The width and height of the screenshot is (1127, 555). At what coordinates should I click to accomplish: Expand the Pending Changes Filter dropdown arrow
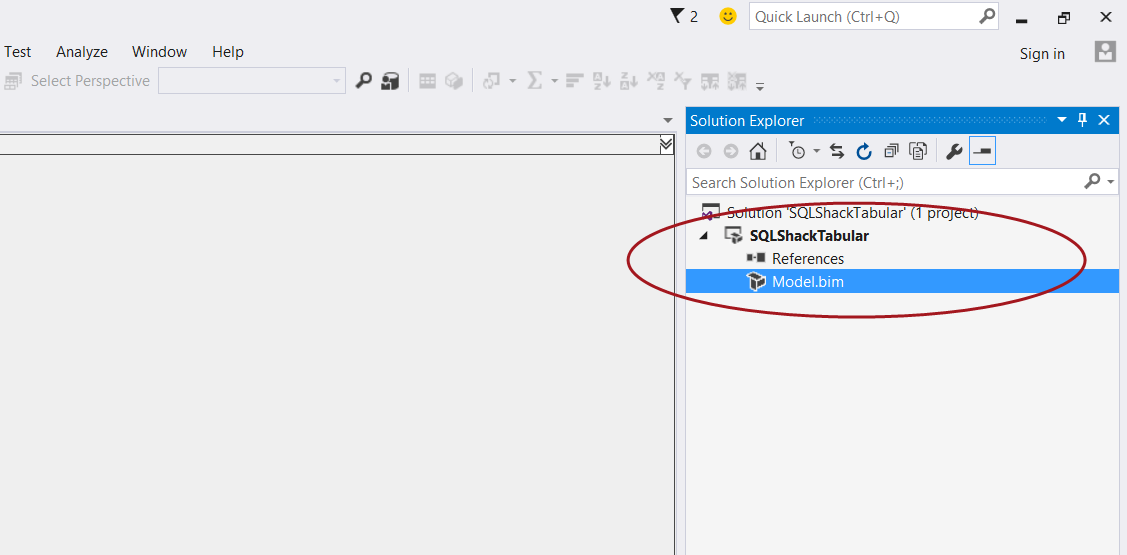pos(816,151)
